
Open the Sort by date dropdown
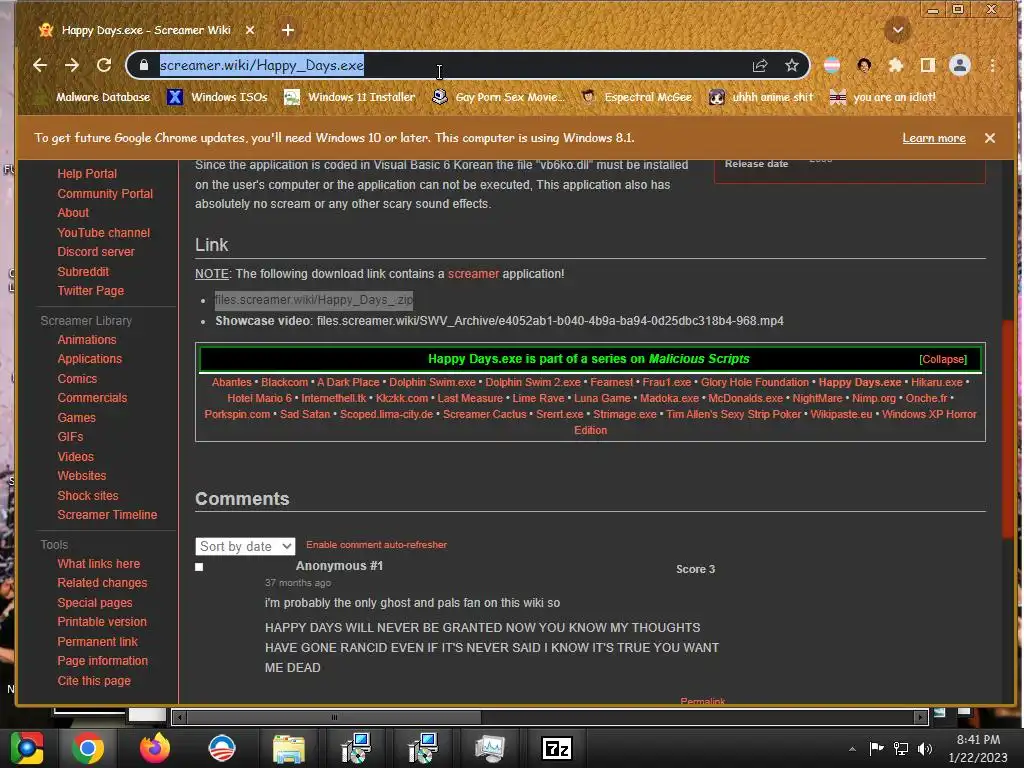click(245, 547)
